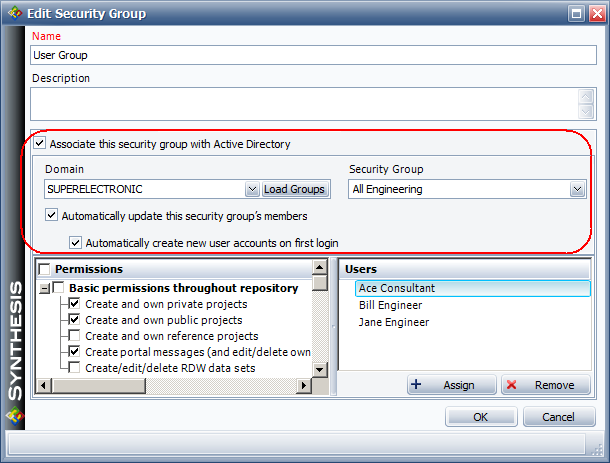Open the Security Group dropdown
610x463 pixels.
pos(577,189)
